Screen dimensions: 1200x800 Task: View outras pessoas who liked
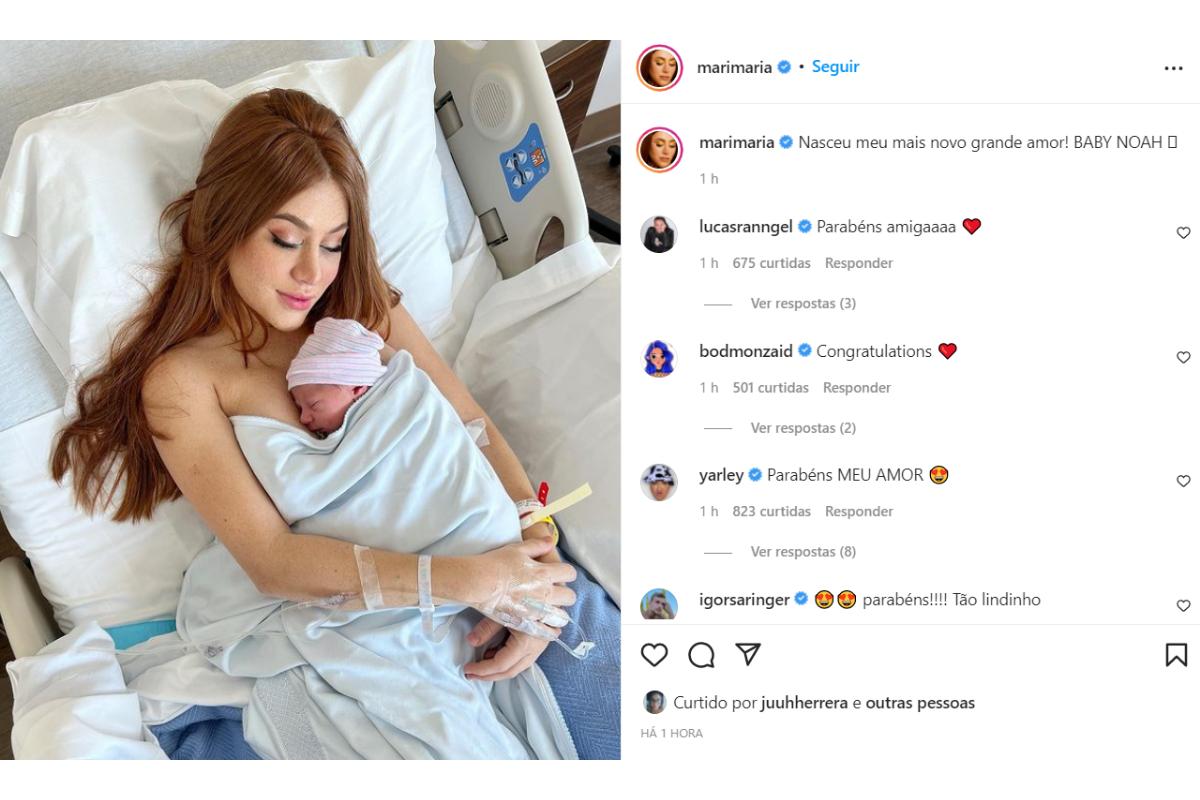[x=920, y=703]
